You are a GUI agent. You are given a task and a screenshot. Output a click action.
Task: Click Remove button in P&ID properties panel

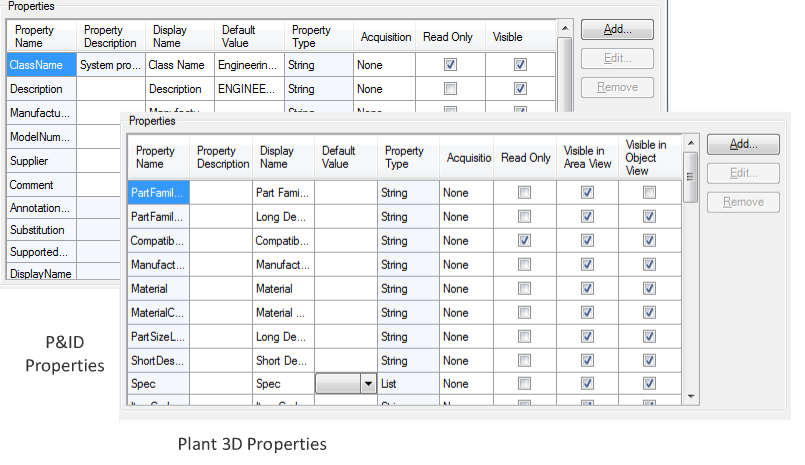tap(617, 88)
